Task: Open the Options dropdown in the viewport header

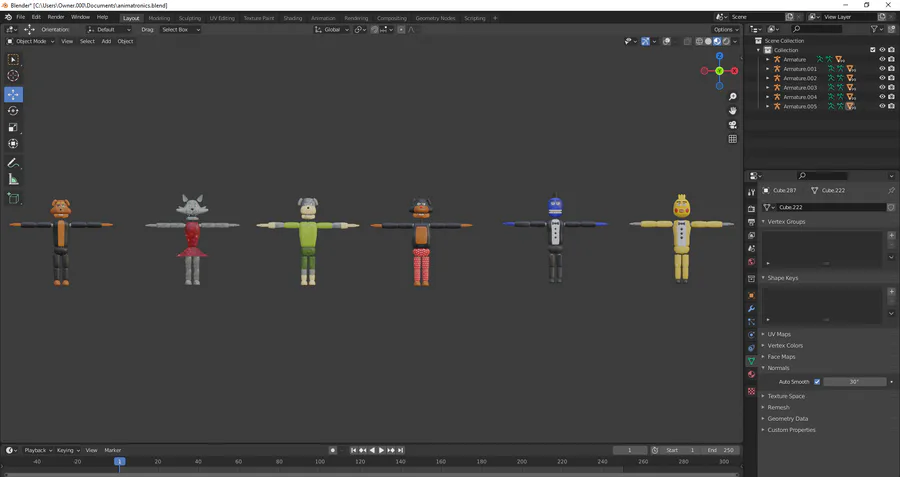Action: click(x=726, y=29)
